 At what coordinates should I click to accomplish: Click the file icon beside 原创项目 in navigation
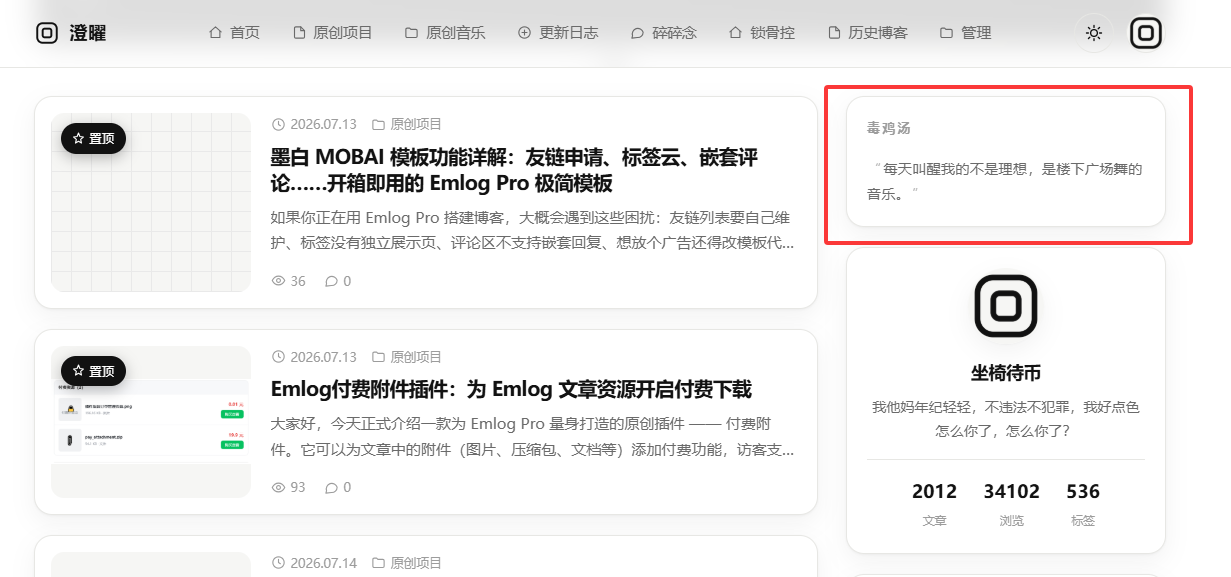[x=299, y=33]
